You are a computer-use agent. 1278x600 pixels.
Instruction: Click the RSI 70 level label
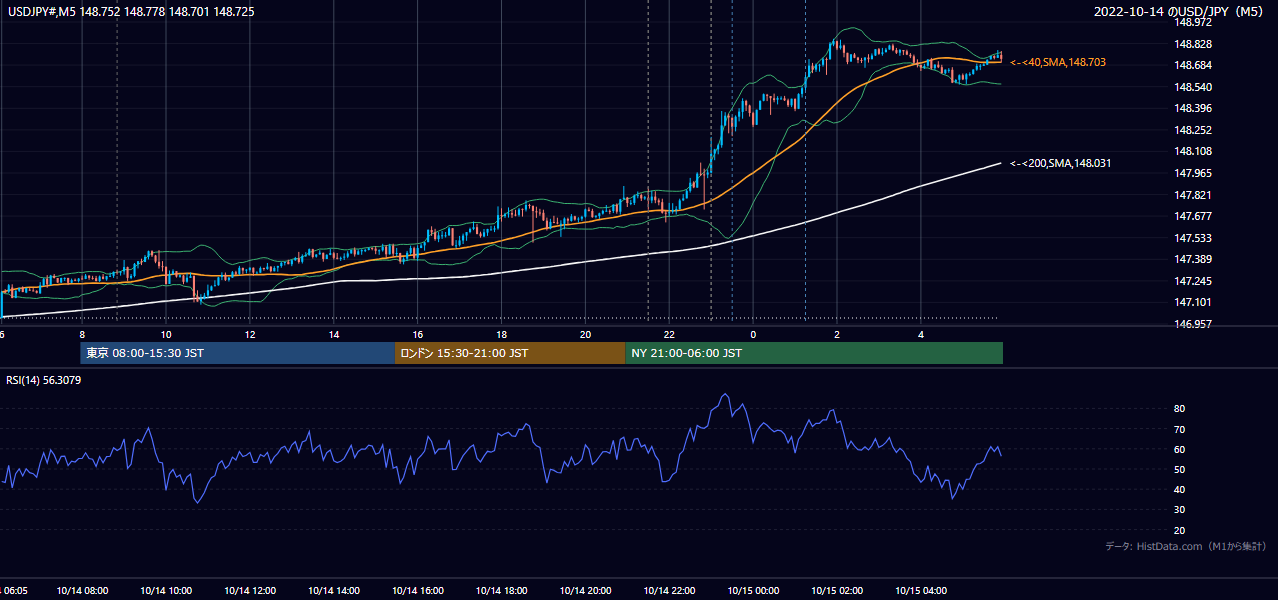coord(1179,429)
